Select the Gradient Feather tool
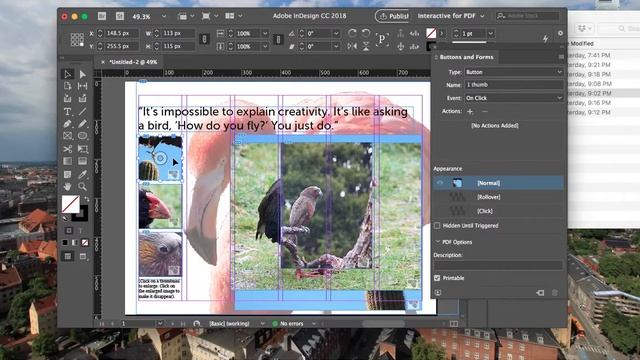 tap(82, 161)
